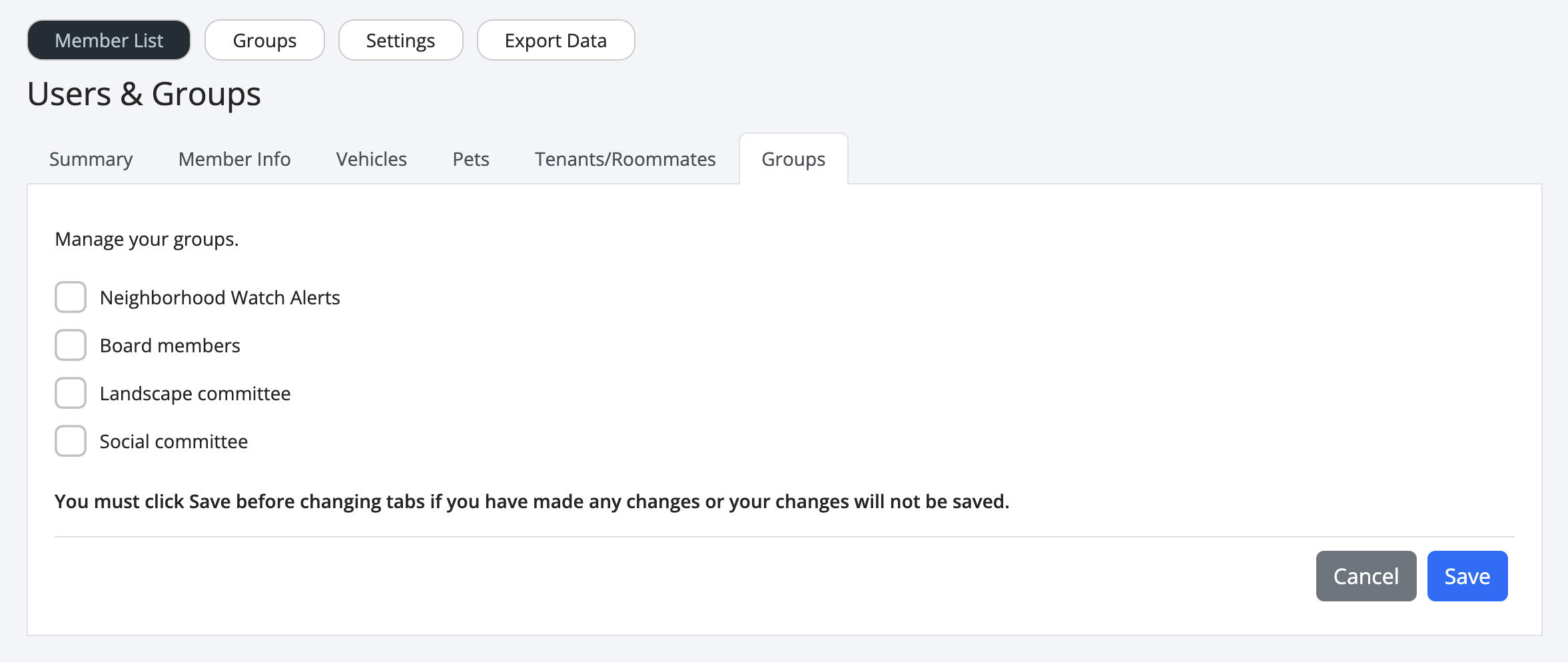Go to the Pets tab
This screenshot has height=662, width=1568.
coord(471,159)
